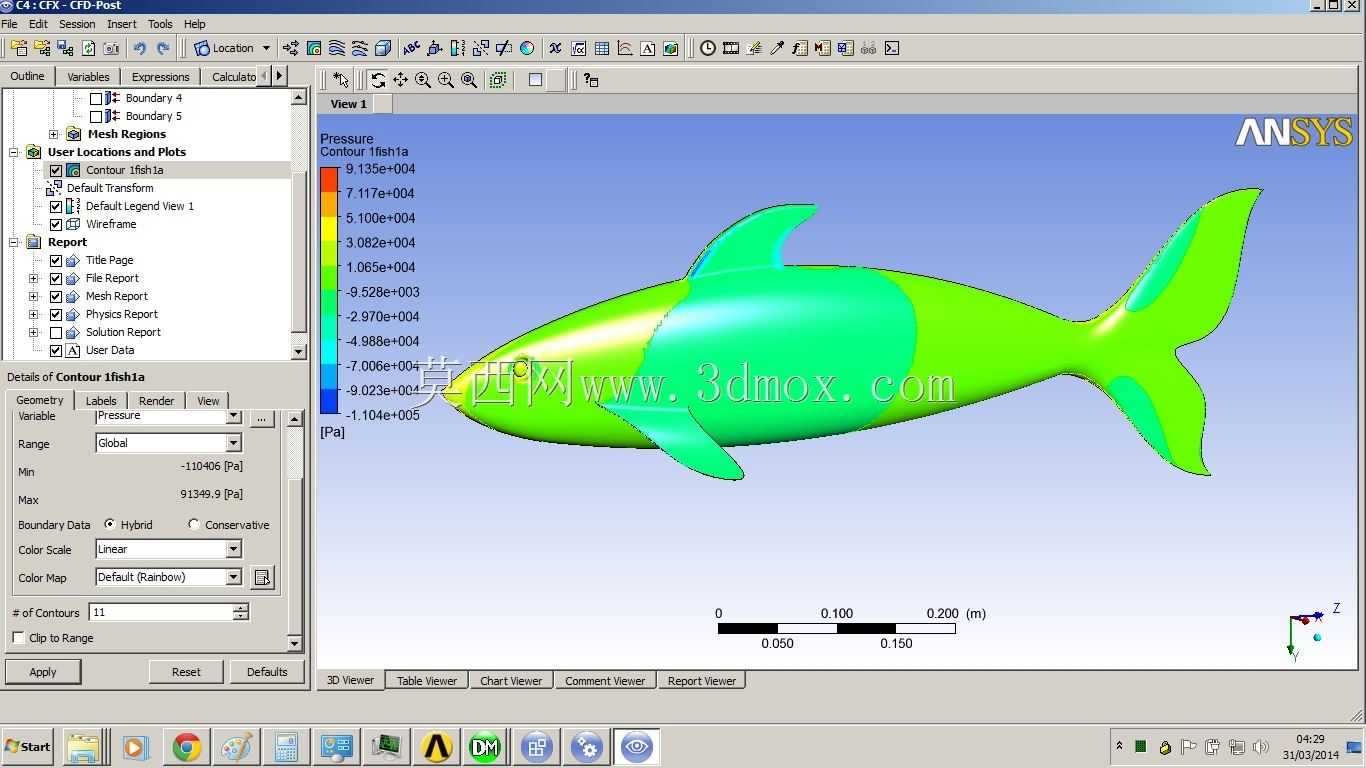The width and height of the screenshot is (1366, 768).
Task: Insert a new Table
Action: [602, 48]
